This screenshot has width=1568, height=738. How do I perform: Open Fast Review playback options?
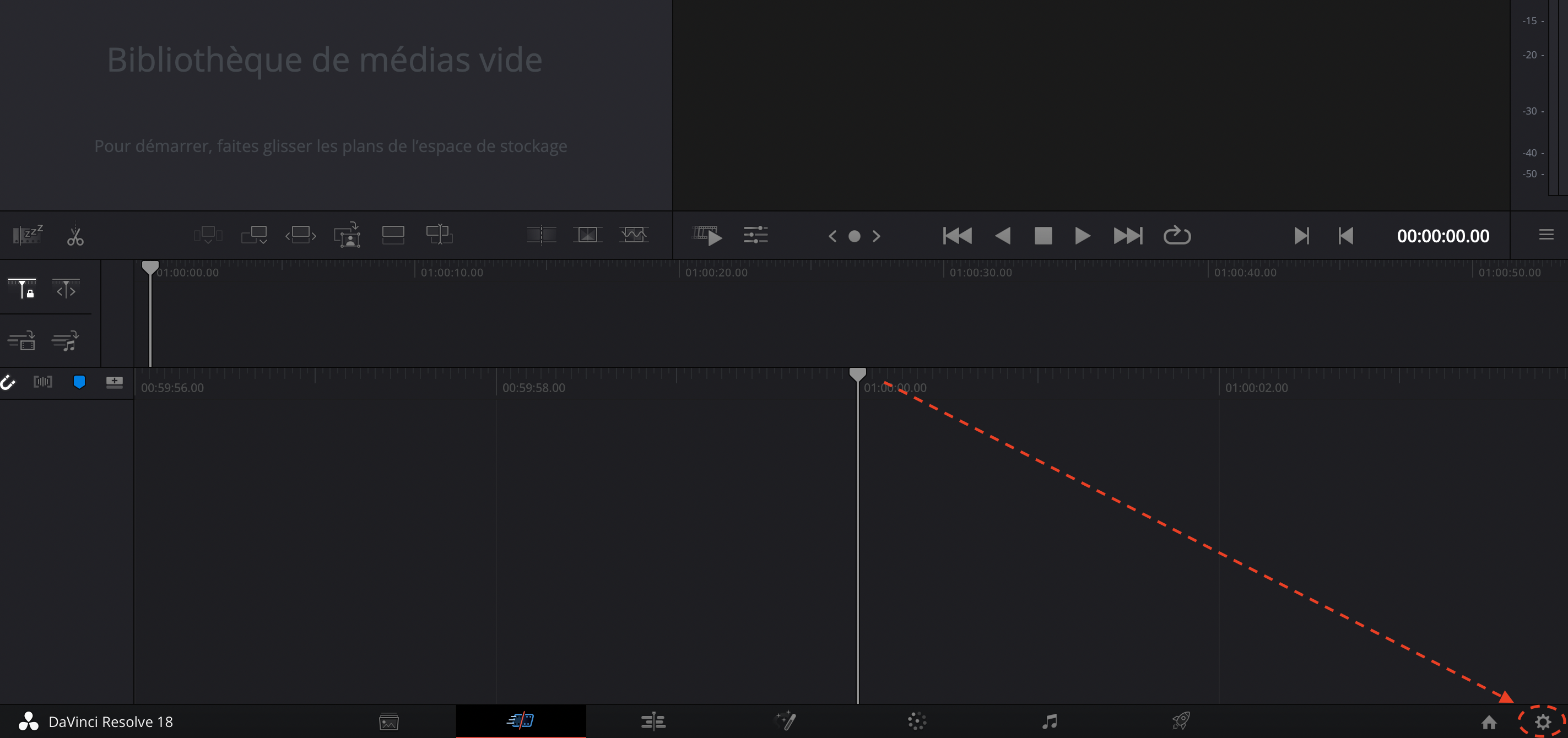pos(707,235)
